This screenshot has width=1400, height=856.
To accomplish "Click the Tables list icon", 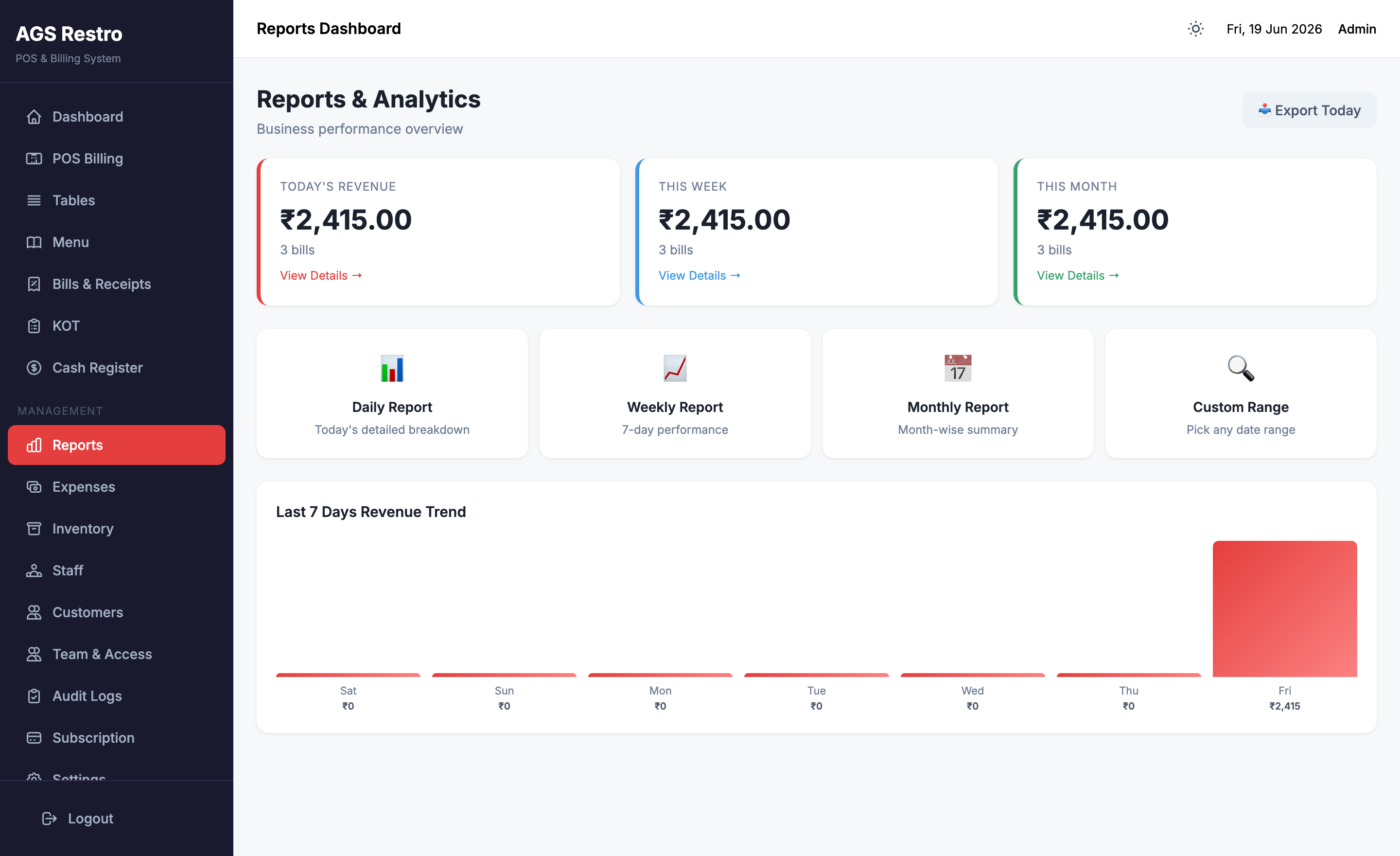I will pyautogui.click(x=34, y=200).
